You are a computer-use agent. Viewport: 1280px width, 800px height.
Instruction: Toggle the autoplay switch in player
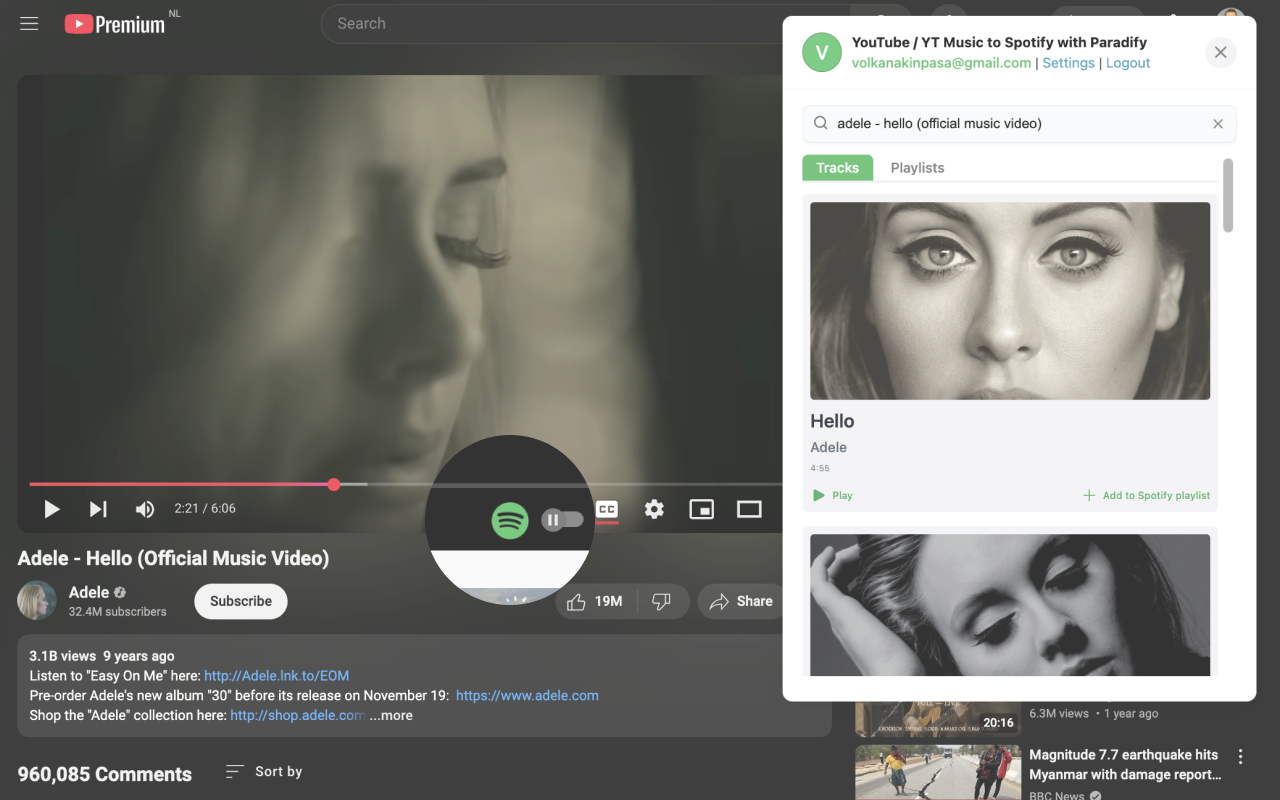(x=562, y=520)
